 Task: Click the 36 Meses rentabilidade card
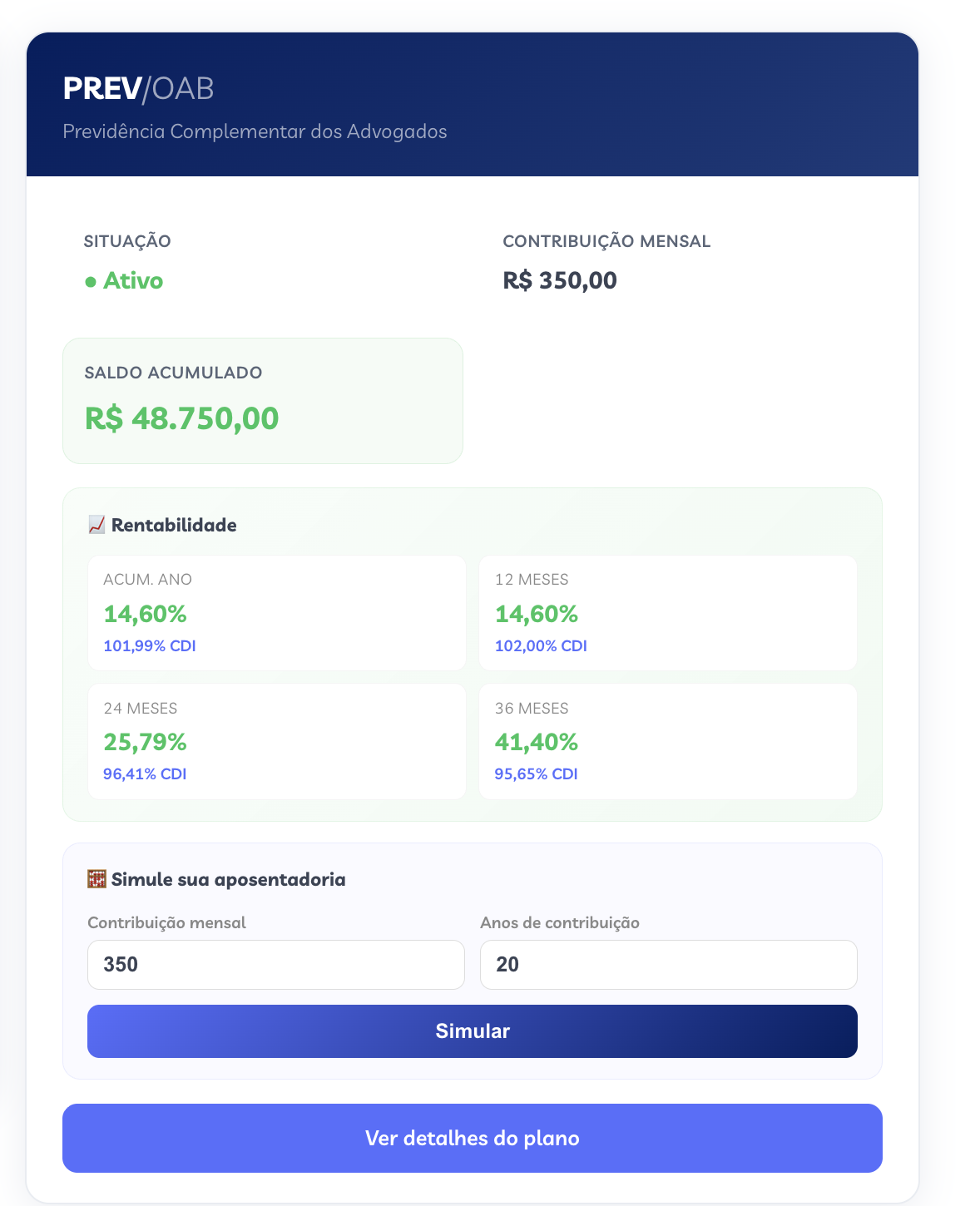667,741
